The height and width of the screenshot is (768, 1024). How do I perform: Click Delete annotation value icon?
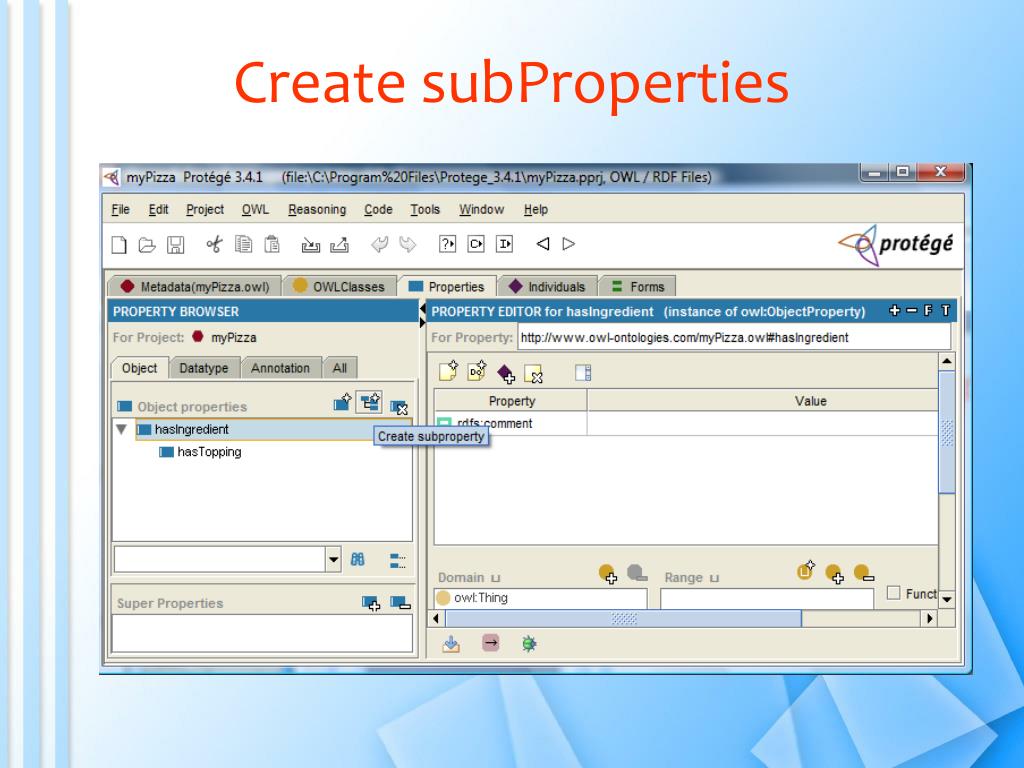point(534,374)
